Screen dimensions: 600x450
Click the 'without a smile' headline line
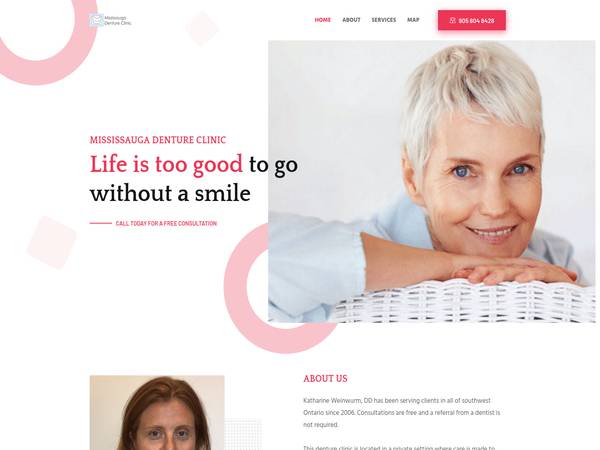(x=170, y=194)
